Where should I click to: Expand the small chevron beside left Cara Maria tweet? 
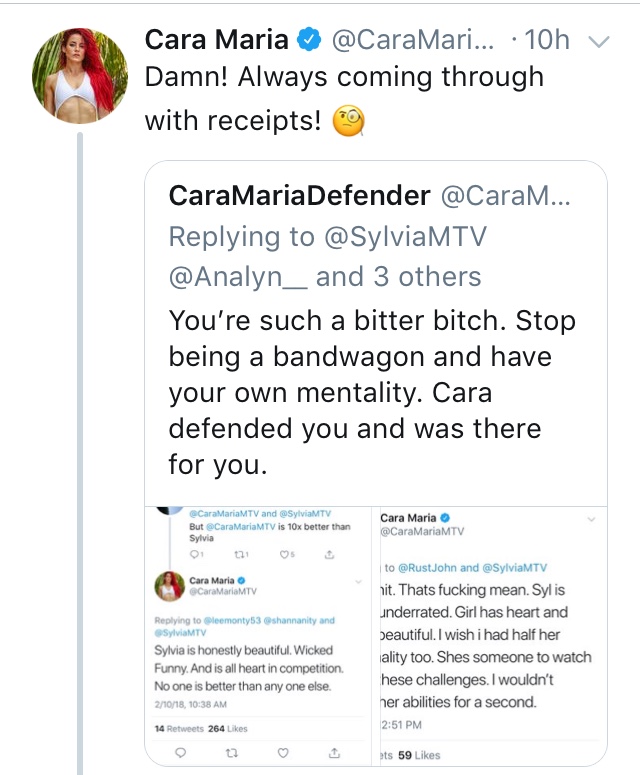tap(358, 582)
